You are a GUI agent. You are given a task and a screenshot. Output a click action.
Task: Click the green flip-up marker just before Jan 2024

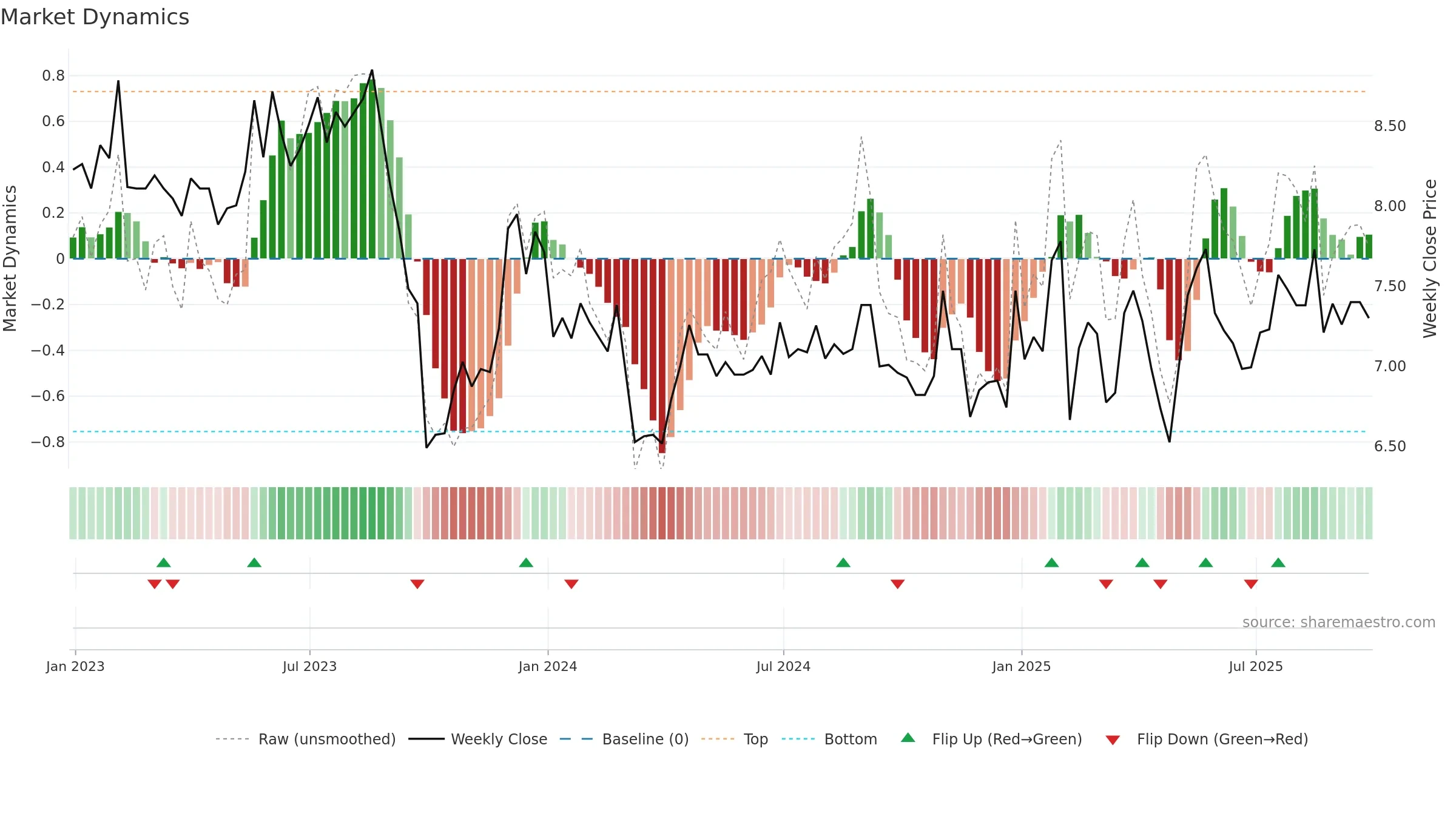point(526,562)
